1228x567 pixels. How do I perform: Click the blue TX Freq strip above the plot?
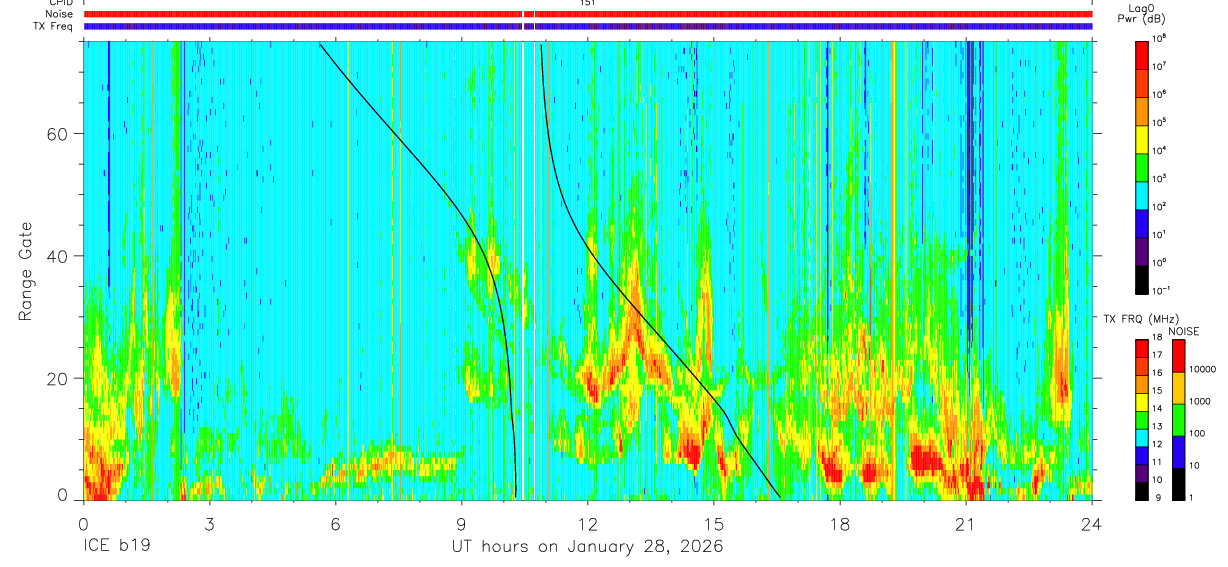[x=587, y=26]
